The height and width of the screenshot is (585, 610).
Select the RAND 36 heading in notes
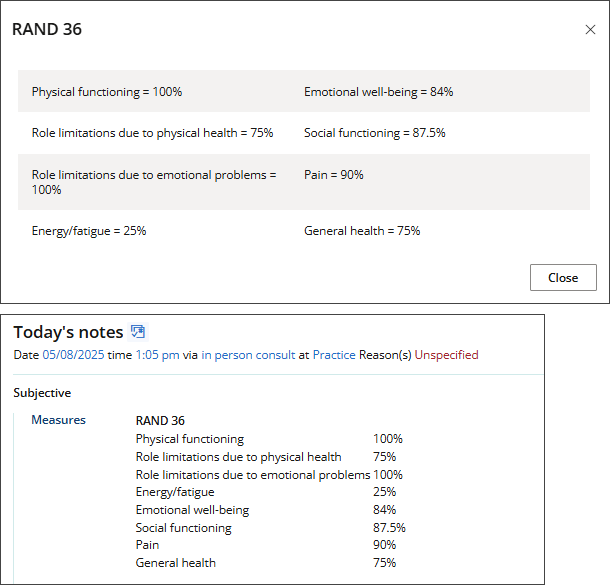click(x=160, y=420)
